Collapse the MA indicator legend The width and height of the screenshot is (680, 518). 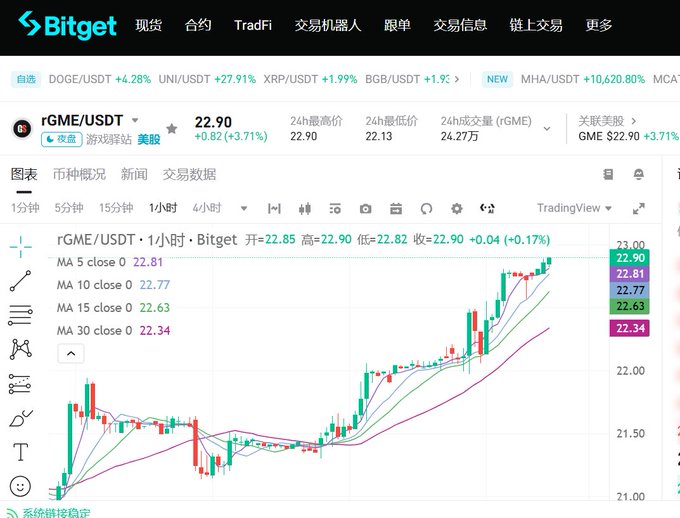pos(71,354)
